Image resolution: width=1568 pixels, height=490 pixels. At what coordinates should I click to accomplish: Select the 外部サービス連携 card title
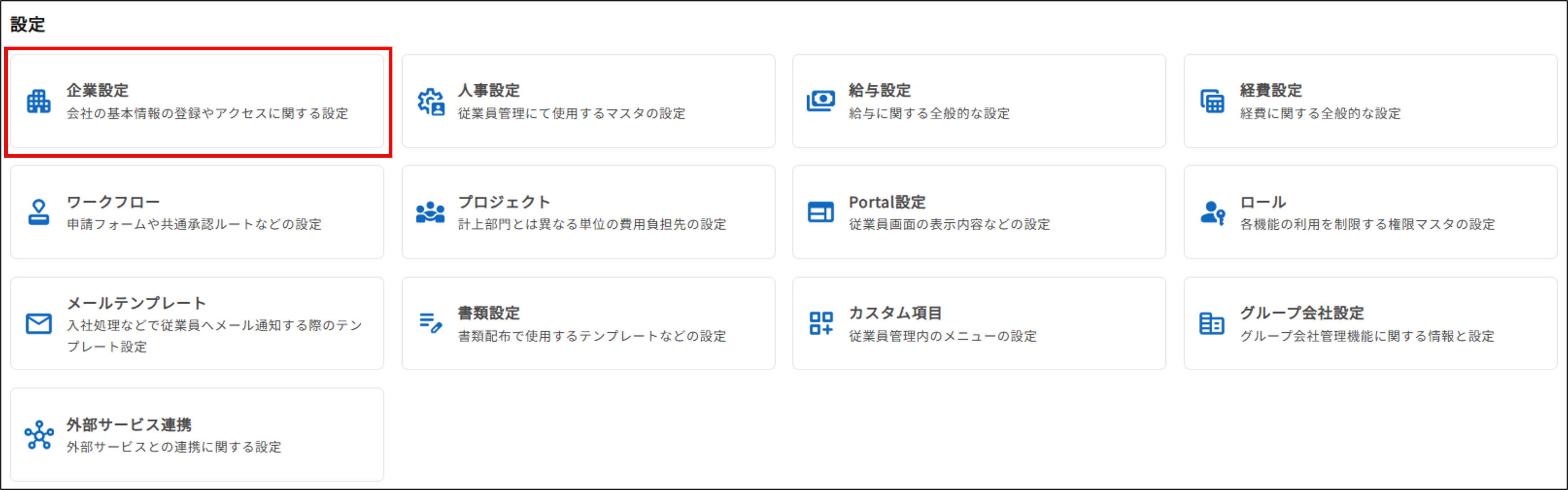click(x=129, y=424)
